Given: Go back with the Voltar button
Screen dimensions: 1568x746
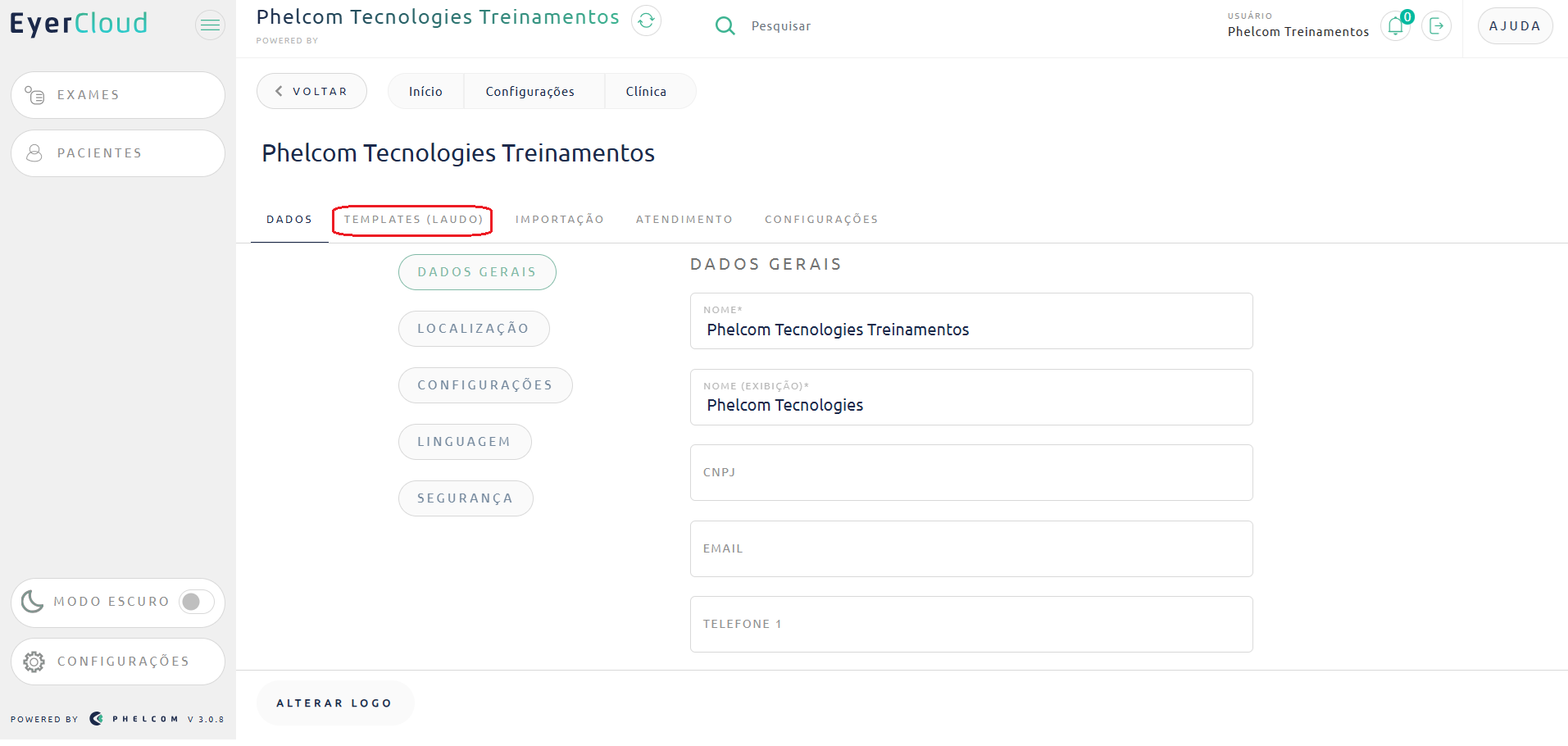Looking at the screenshot, I should pos(311,91).
